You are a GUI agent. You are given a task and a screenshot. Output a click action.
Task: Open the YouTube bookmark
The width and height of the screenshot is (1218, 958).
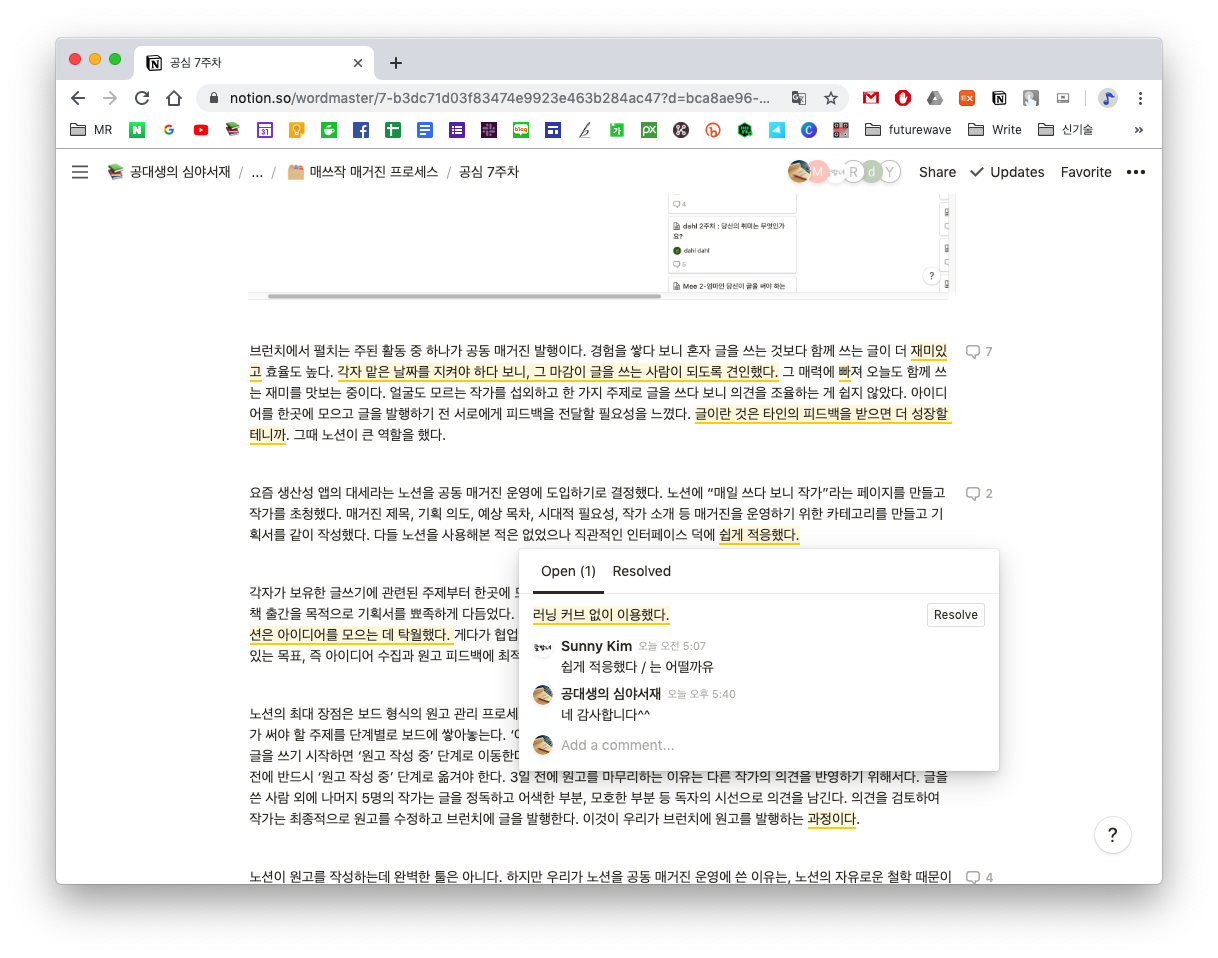click(x=201, y=130)
